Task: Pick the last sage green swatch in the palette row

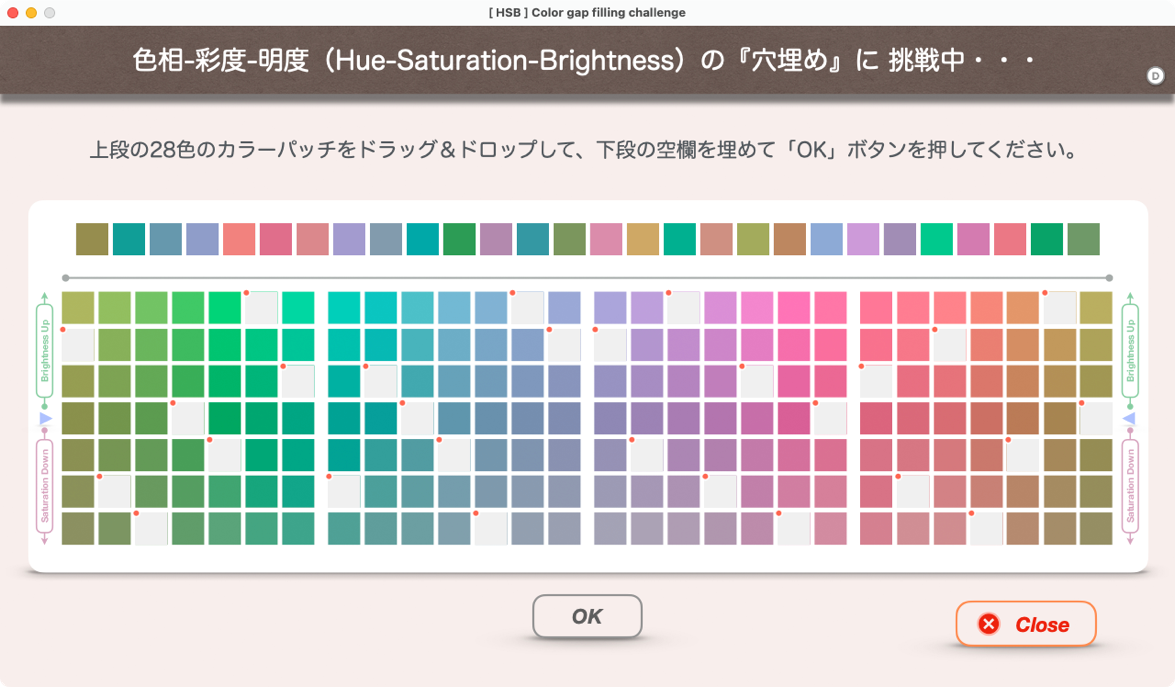Action: [x=1083, y=239]
